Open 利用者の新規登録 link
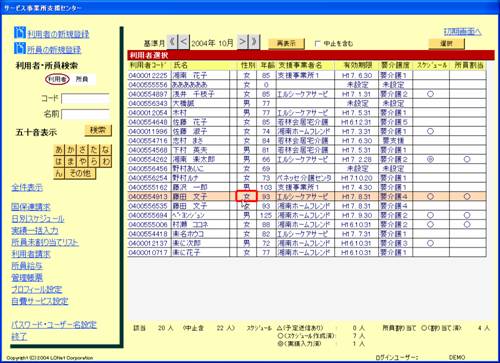The height and width of the screenshot is (363, 500). pyautogui.click(x=58, y=34)
